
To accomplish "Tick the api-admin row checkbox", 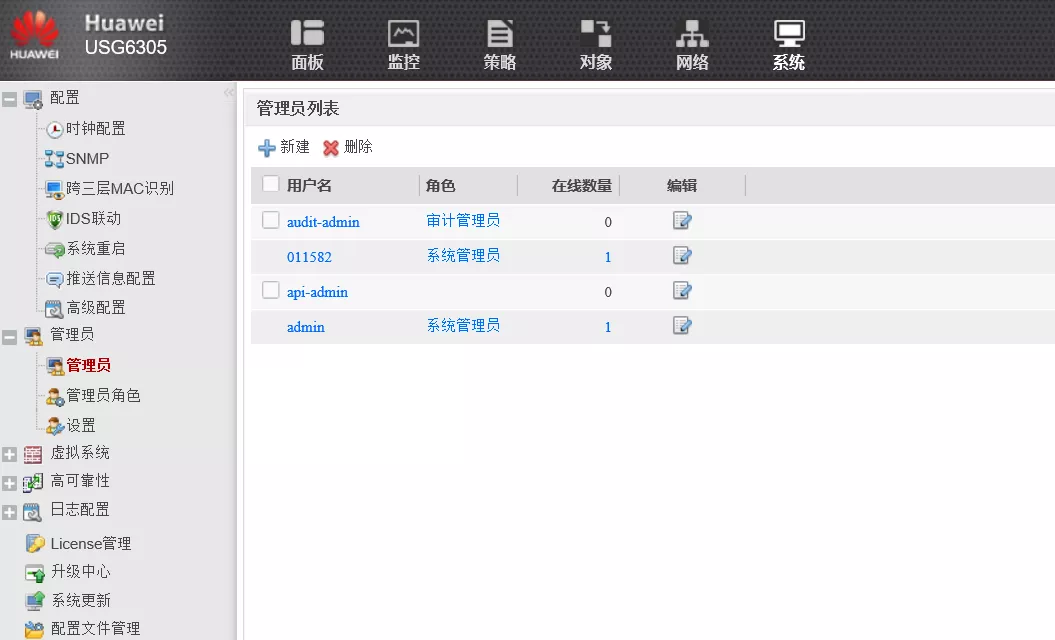I will 270,290.
